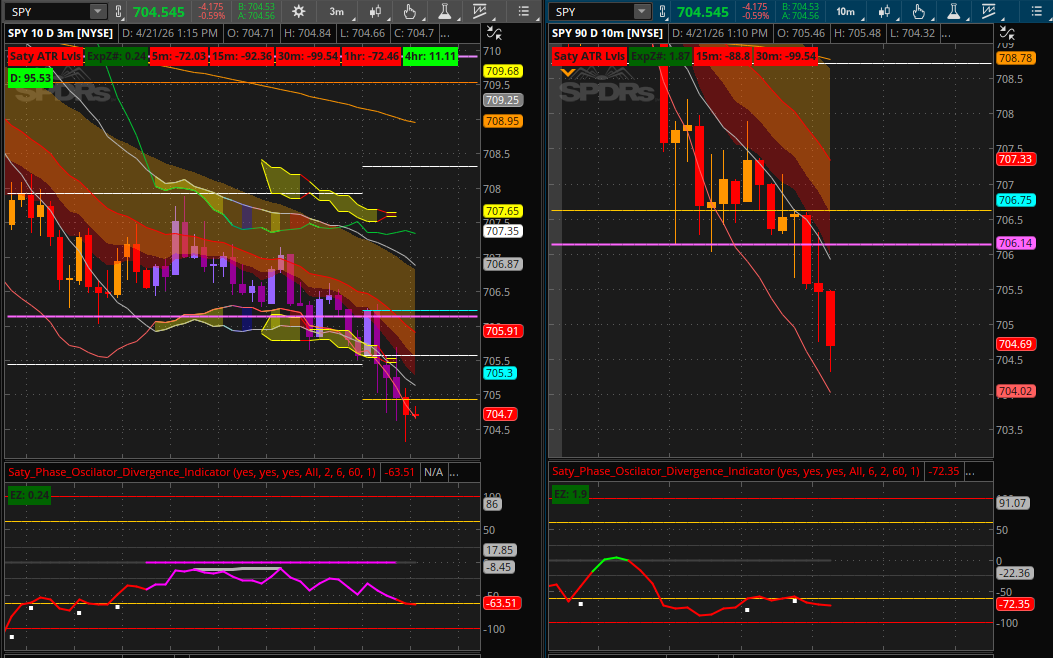1053x658 pixels.
Task: Click the 'Saty ATR Lvls' label in left chart
Action: 46,56
